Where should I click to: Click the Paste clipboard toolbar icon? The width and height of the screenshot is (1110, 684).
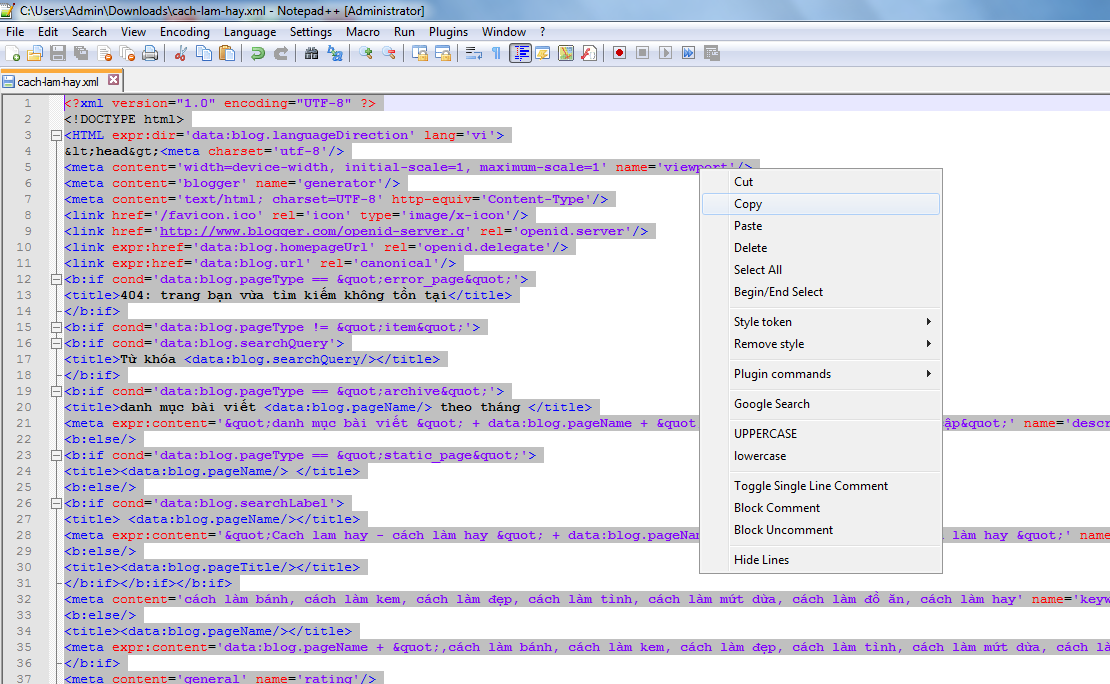[x=227, y=53]
